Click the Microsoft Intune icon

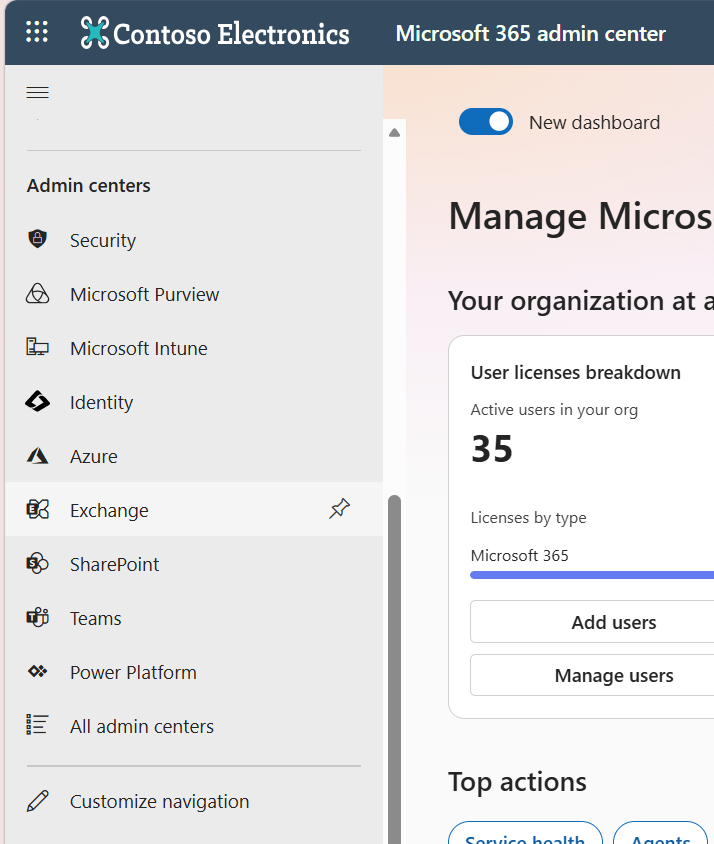click(38, 347)
